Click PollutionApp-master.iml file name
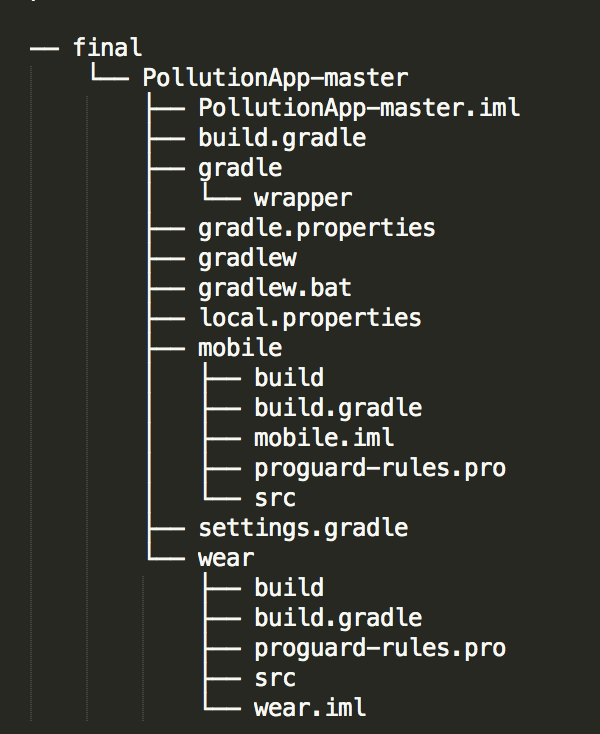 point(359,108)
